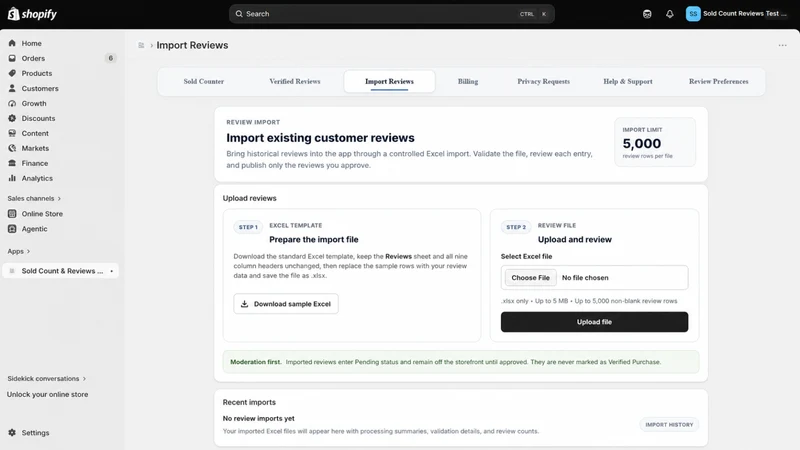Open the Sold Count Reviews Test store menu
Viewport: 800px width, 450px height.
coord(737,14)
